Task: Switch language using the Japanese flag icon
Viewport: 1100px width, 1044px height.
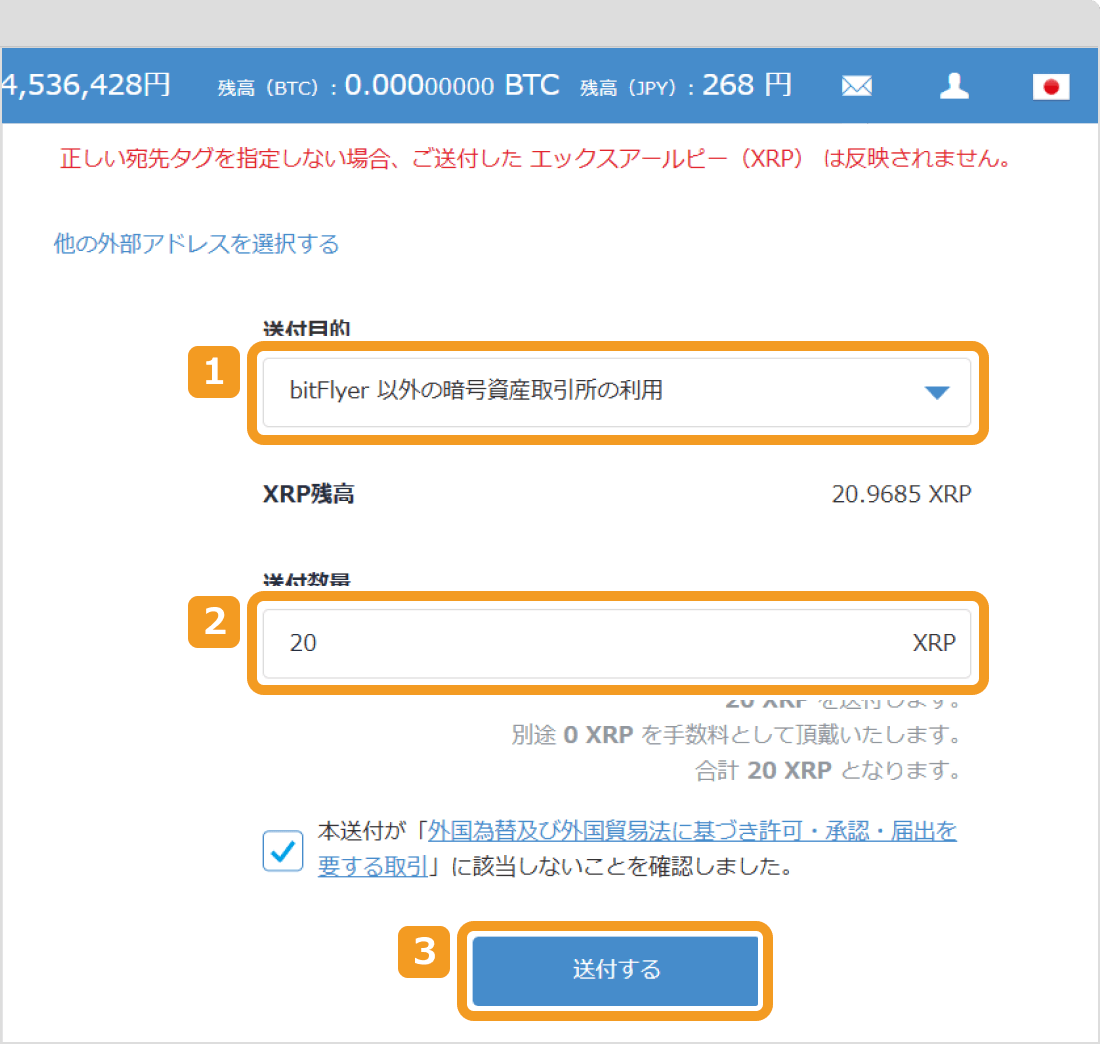Action: (1051, 87)
